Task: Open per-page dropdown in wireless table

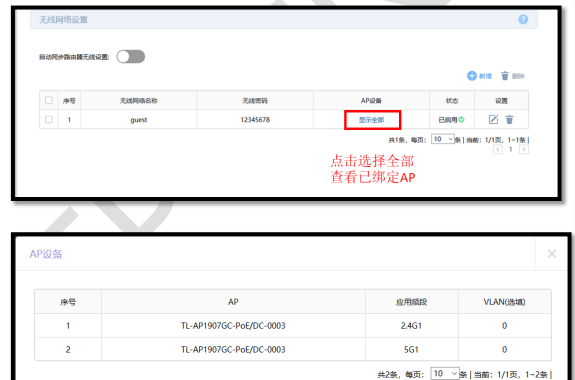Action: tap(443, 139)
